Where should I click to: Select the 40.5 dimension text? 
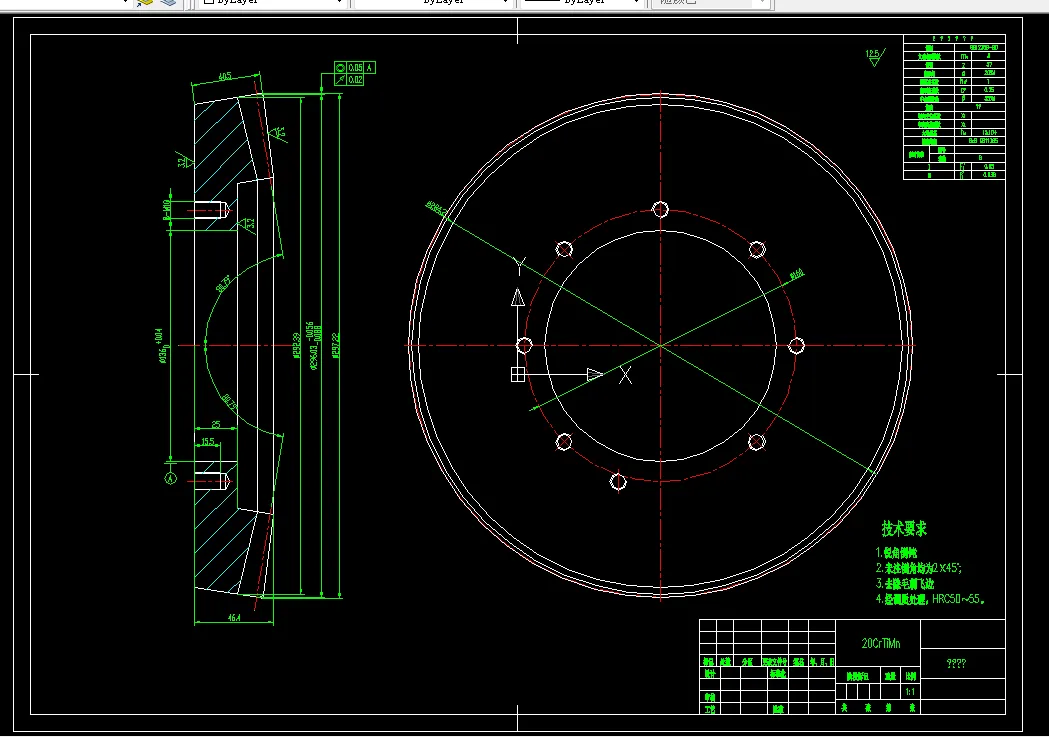pos(225,76)
